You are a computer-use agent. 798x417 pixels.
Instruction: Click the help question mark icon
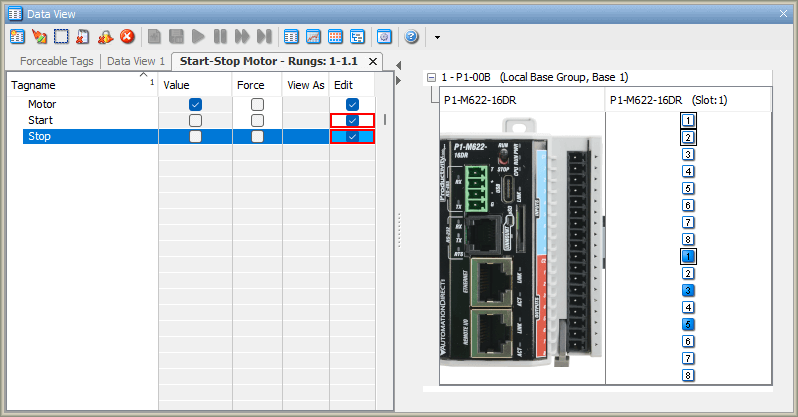pyautogui.click(x=411, y=37)
